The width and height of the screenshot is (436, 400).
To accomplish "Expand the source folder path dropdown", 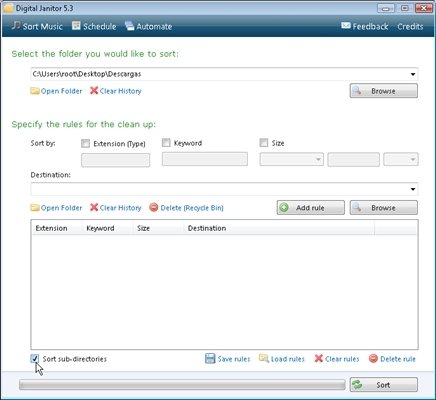I will click(413, 74).
